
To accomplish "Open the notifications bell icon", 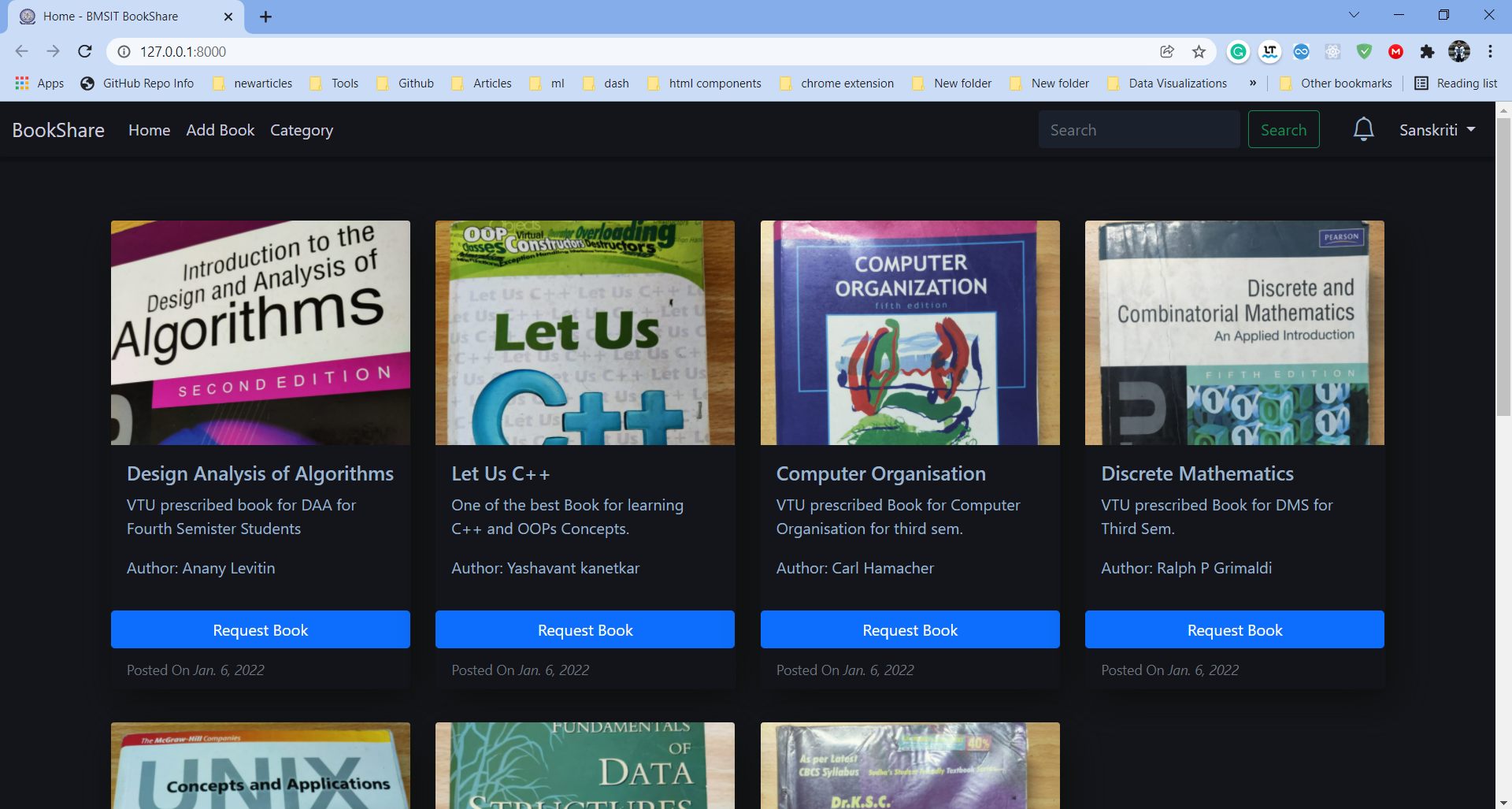I will coord(1363,129).
